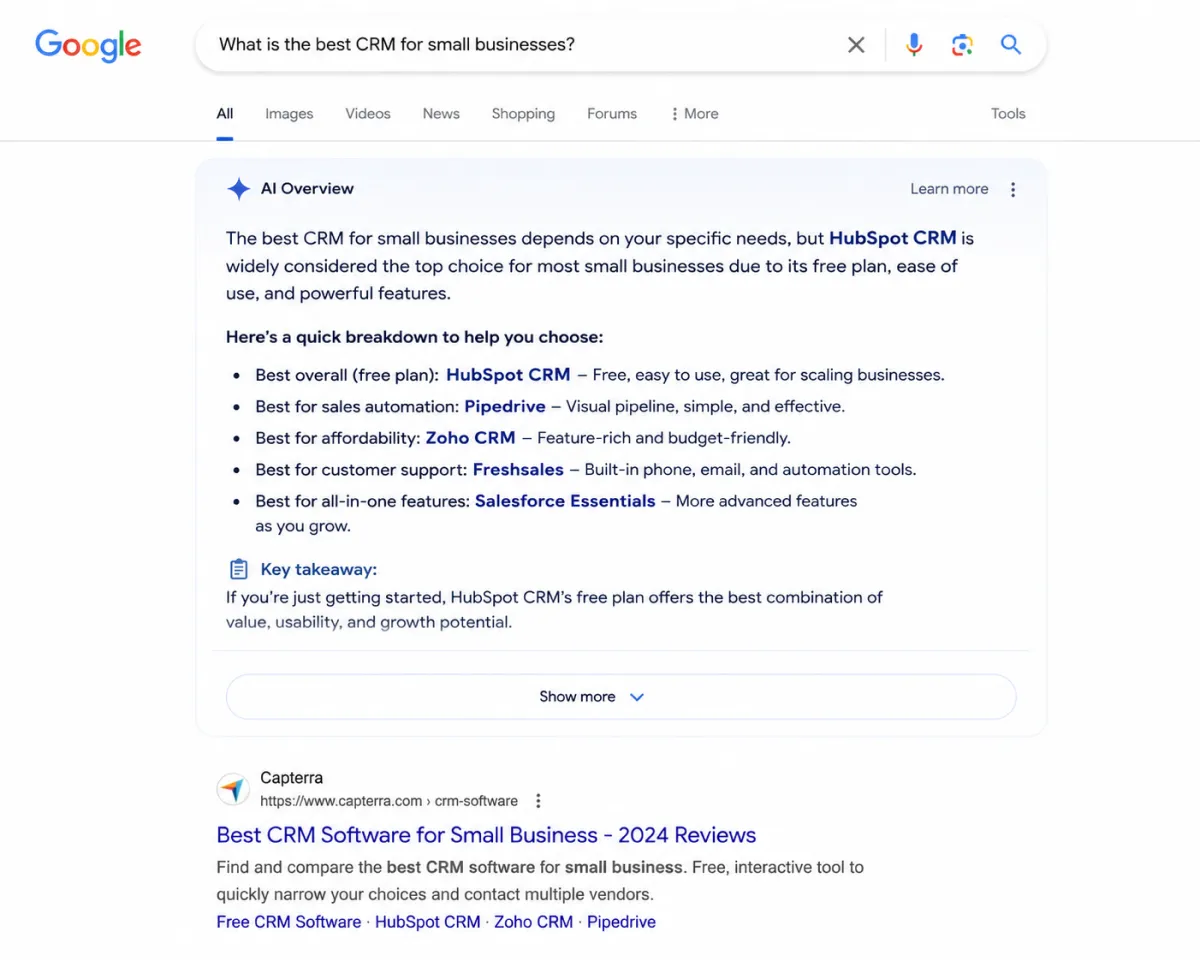Viewport: 1200px width, 960px height.
Task: Switch to the News tab
Action: pos(441,114)
